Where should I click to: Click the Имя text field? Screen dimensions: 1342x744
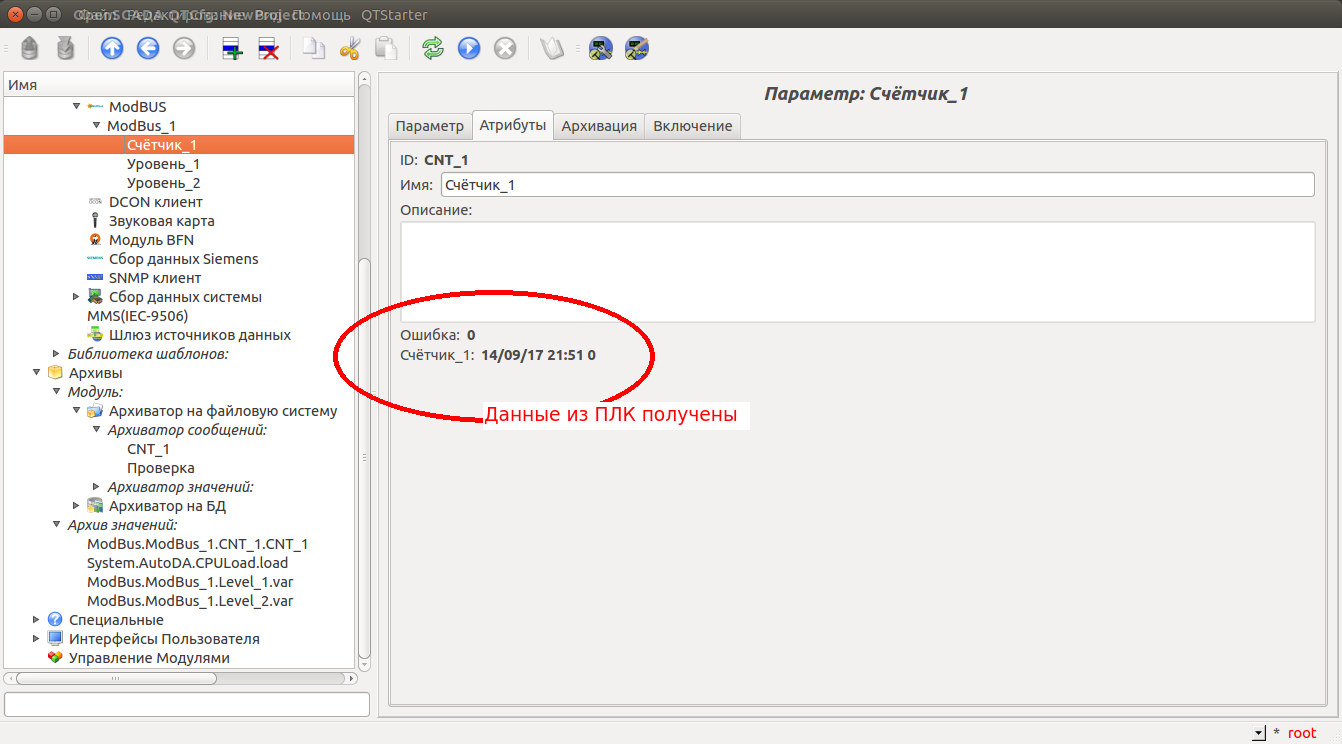coord(876,185)
